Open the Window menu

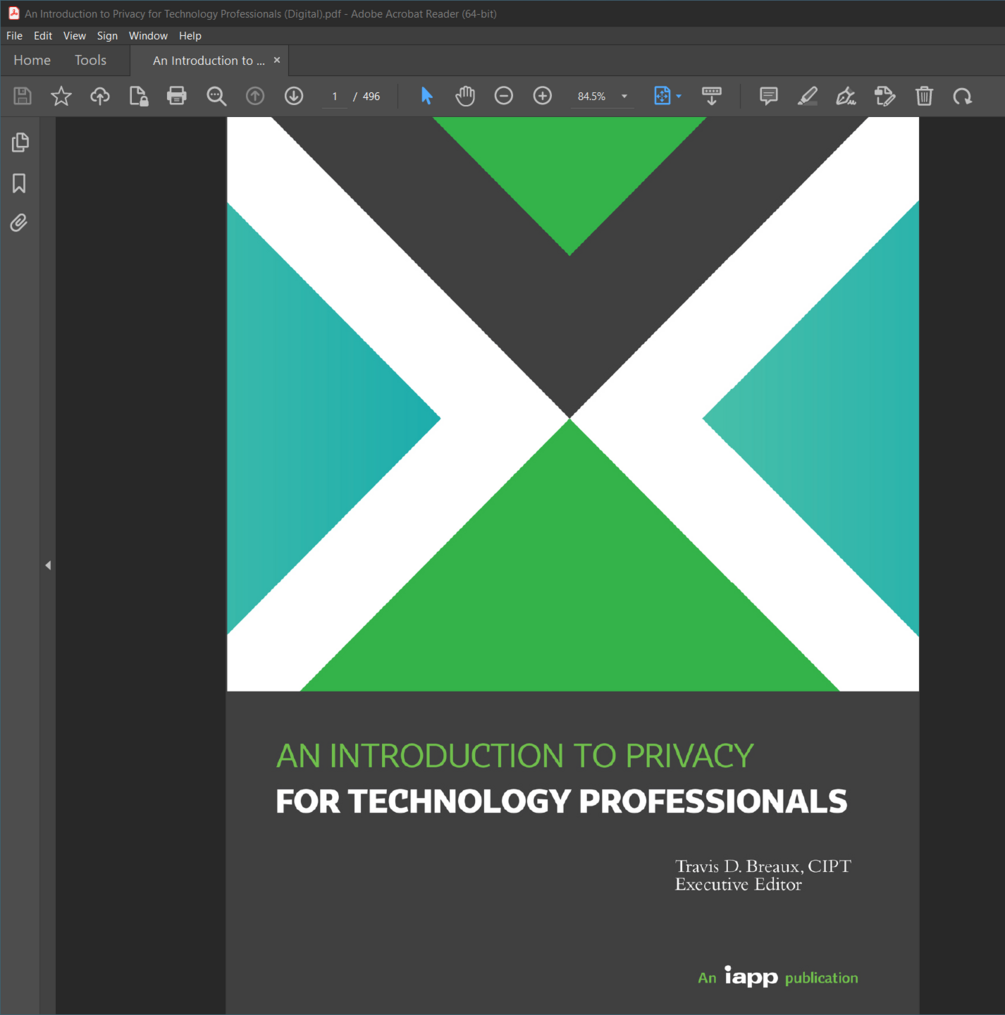tap(148, 36)
